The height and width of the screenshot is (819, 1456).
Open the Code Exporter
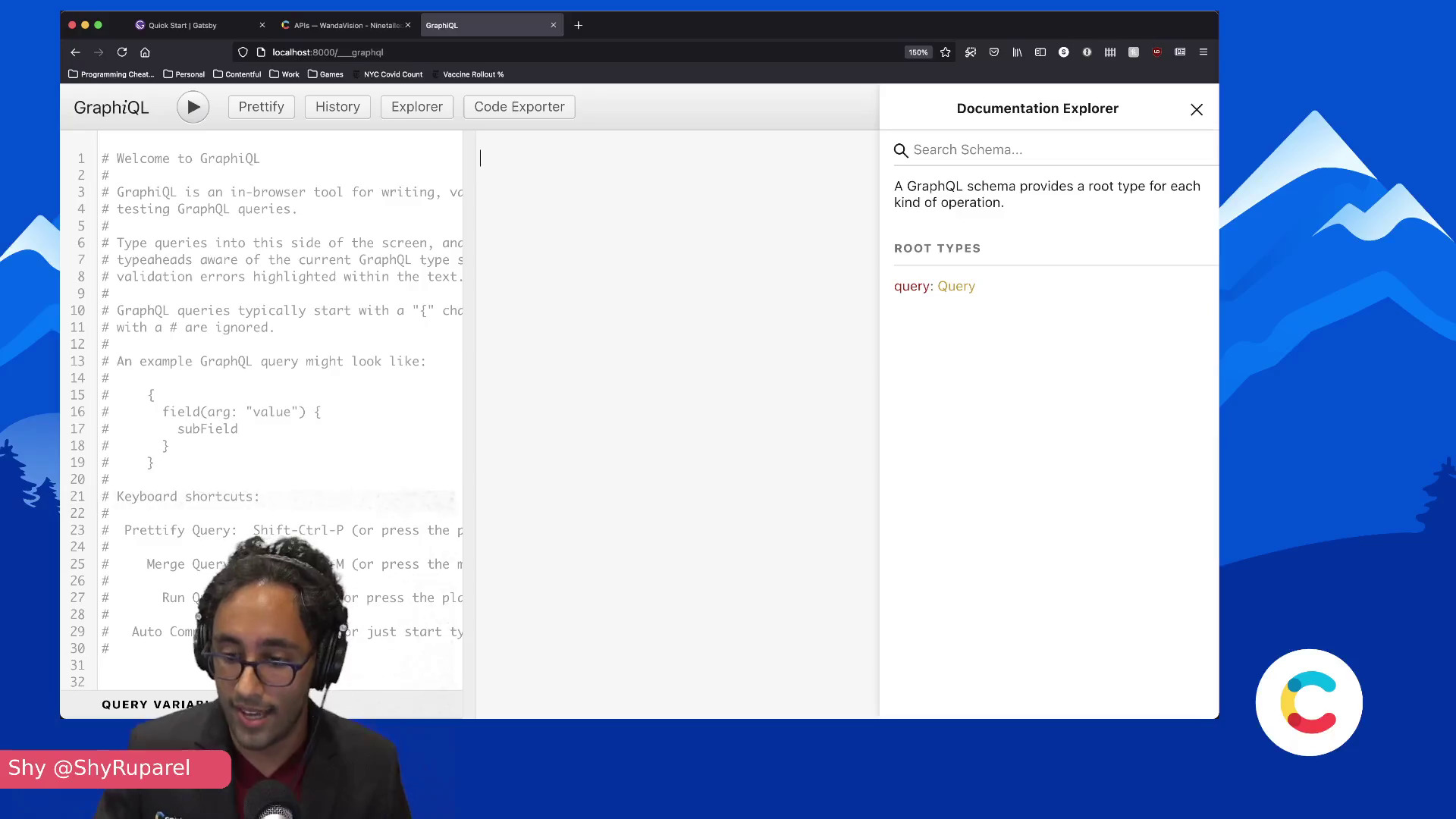point(519,107)
